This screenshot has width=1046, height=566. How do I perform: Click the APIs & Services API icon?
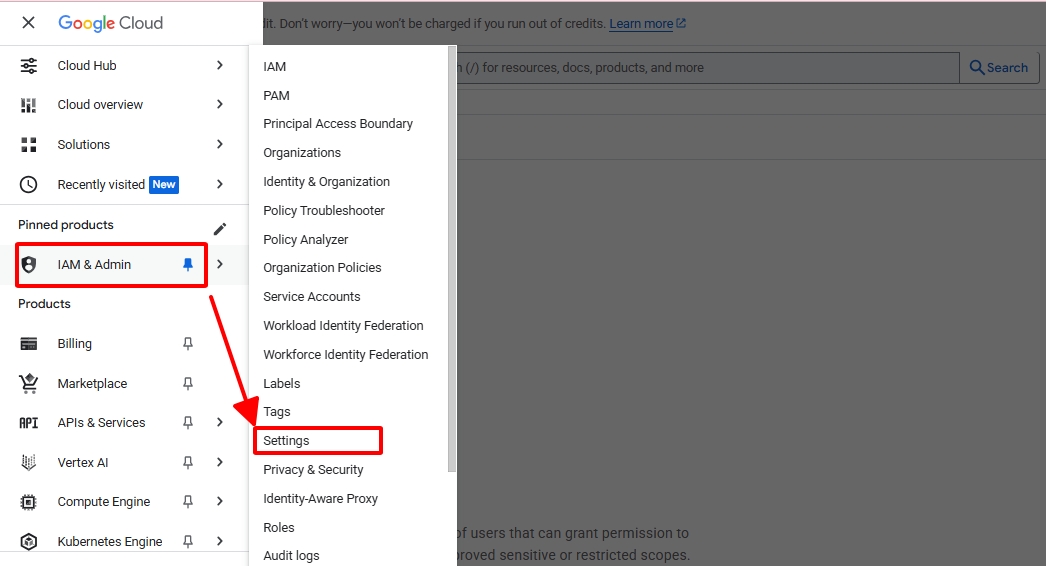click(29, 422)
